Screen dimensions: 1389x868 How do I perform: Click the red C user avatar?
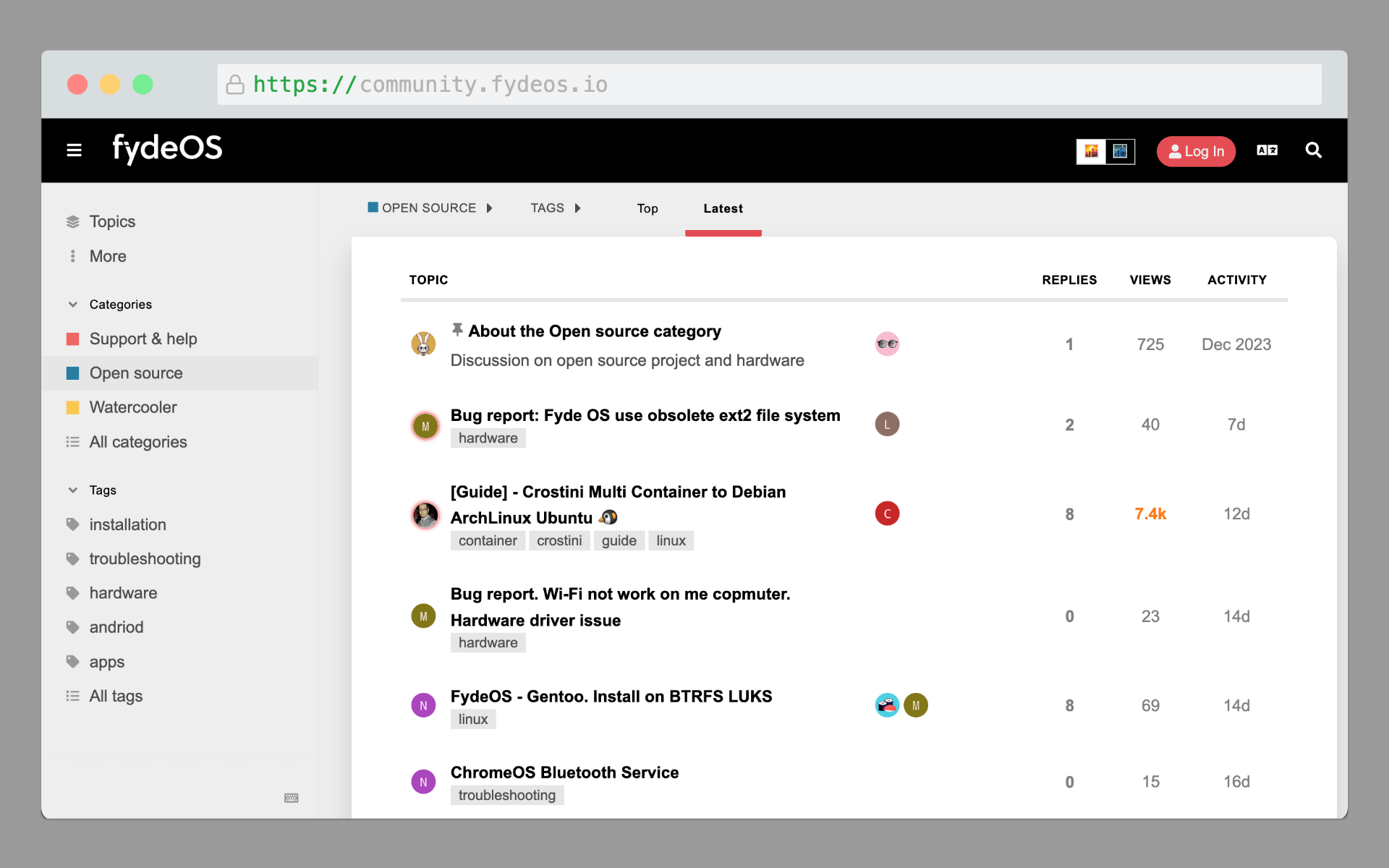tap(887, 514)
